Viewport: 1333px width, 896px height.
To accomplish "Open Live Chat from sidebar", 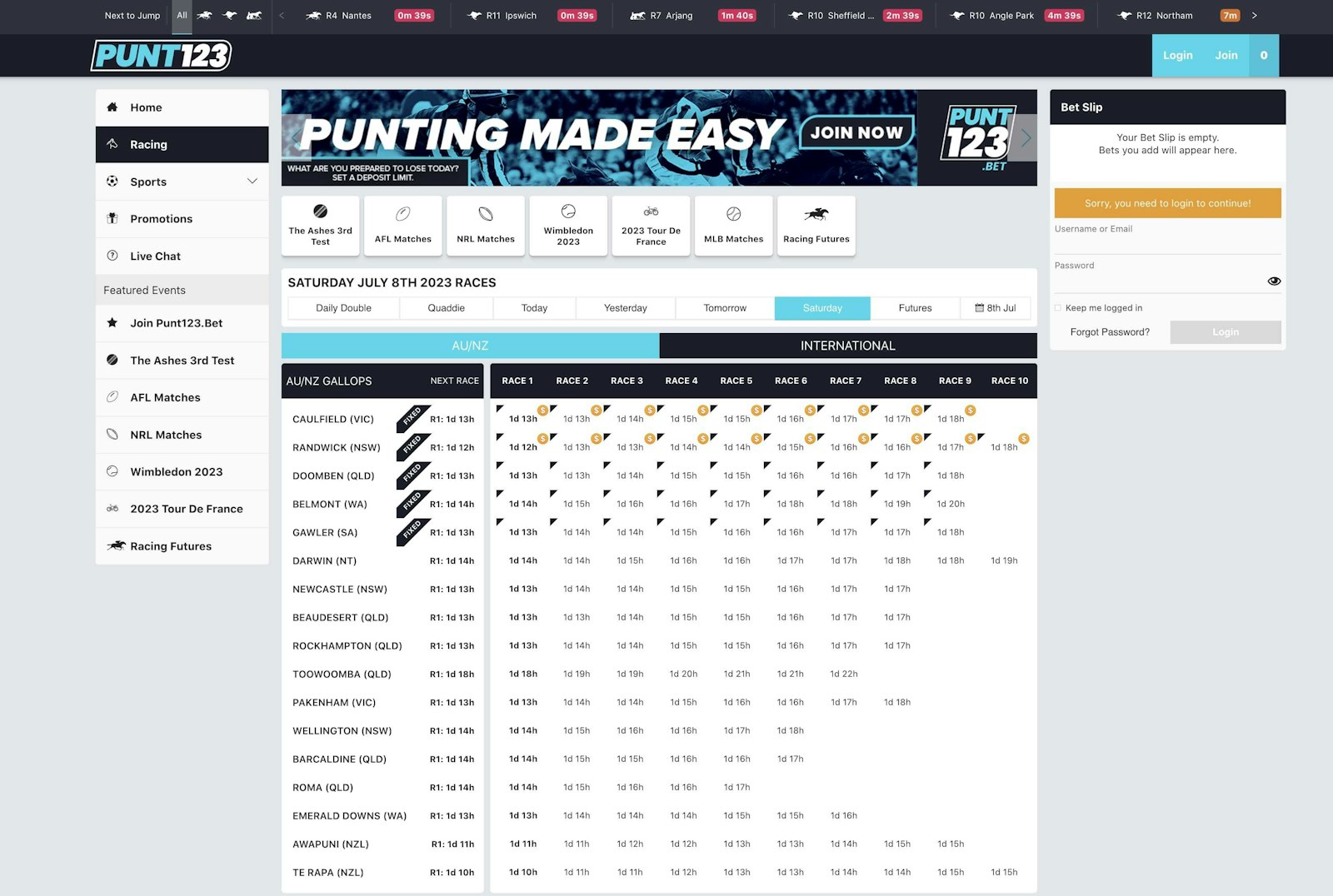I will tap(155, 256).
